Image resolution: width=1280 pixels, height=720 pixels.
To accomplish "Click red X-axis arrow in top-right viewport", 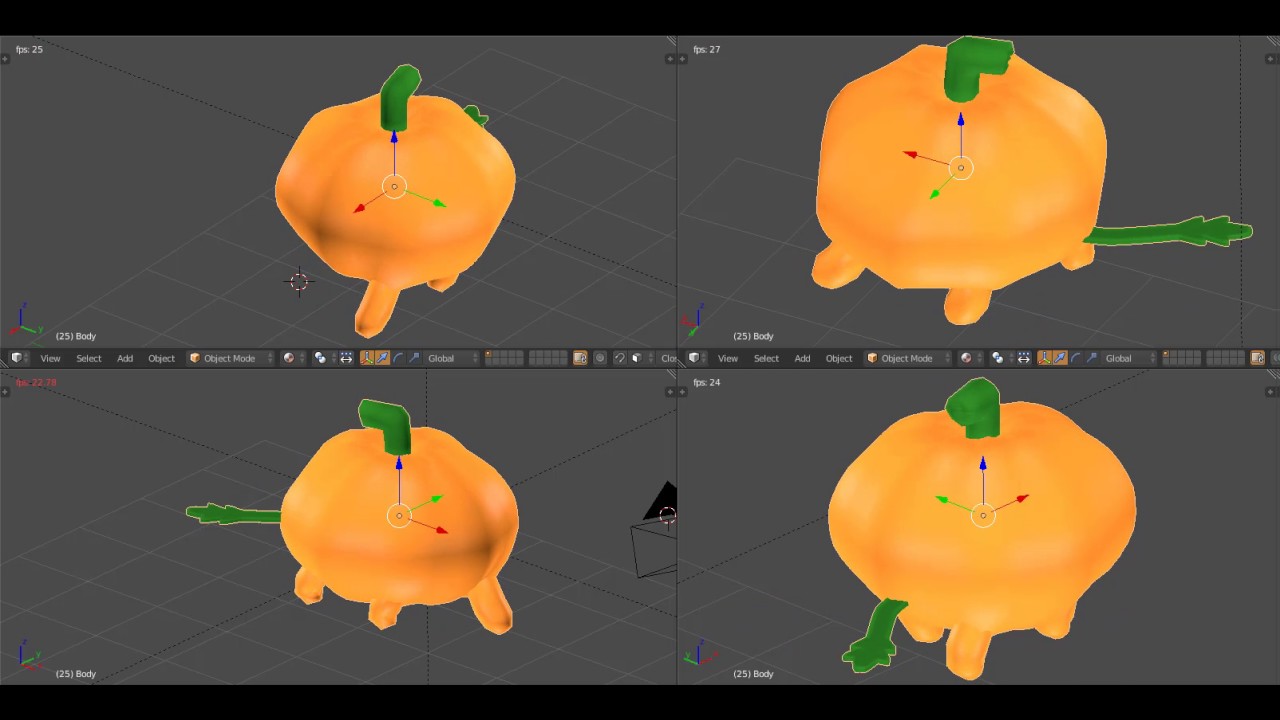I will 910,154.
